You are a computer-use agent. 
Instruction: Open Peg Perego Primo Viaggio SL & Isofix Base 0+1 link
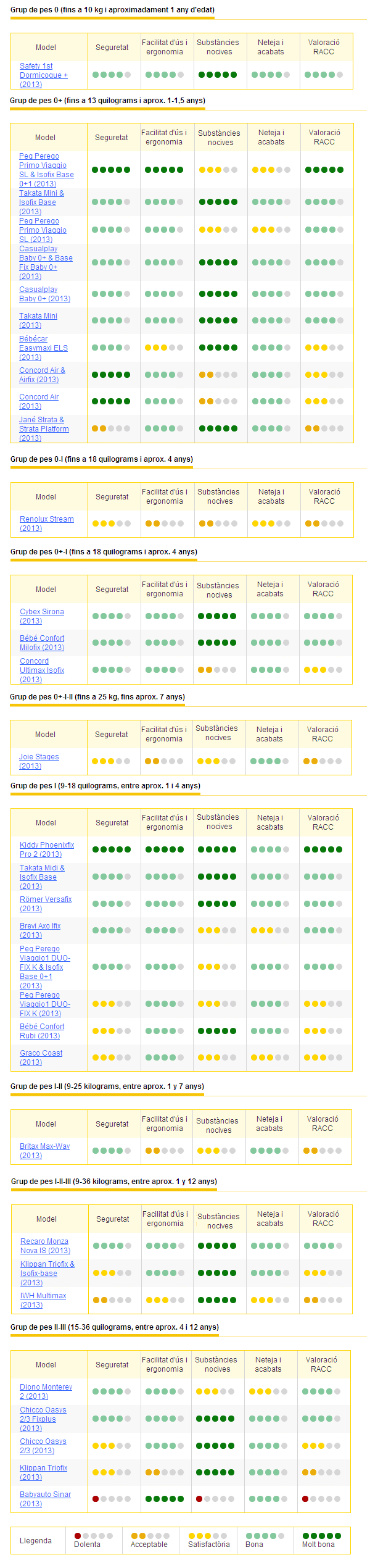click(46, 170)
